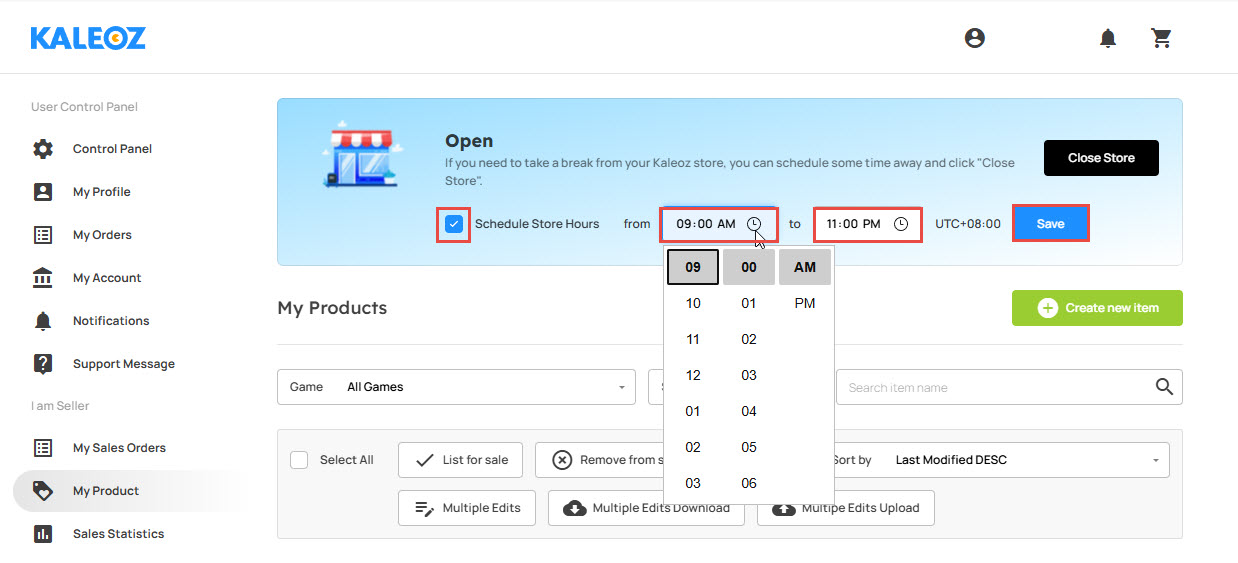This screenshot has width=1238, height=563.
Task: Choose PM in time picker
Action: point(805,303)
